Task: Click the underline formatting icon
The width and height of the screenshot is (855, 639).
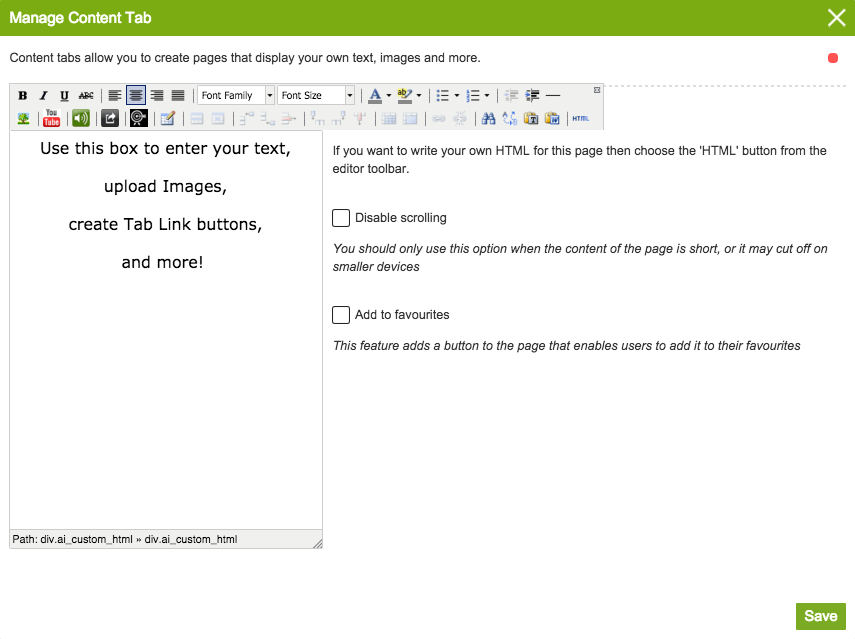Action: pos(65,96)
